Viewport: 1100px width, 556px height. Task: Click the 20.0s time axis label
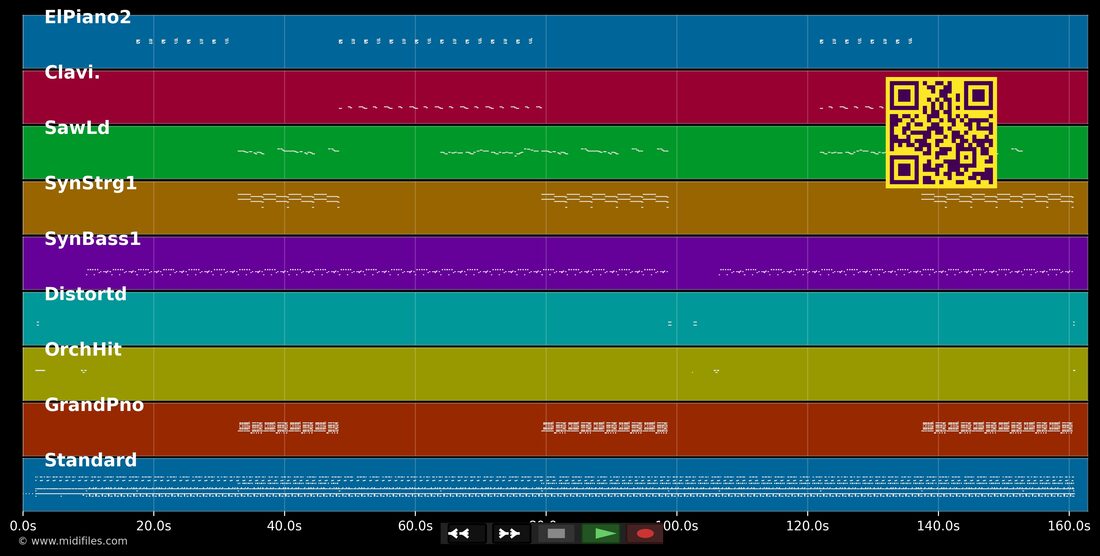(154, 526)
